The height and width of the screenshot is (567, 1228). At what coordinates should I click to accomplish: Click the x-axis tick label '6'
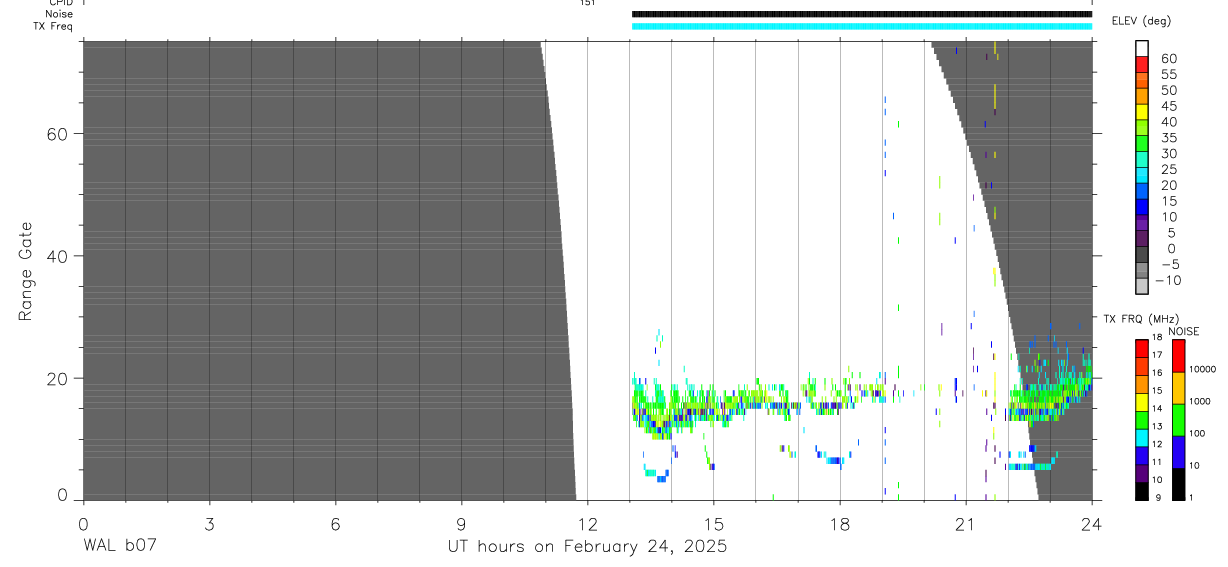point(335,523)
